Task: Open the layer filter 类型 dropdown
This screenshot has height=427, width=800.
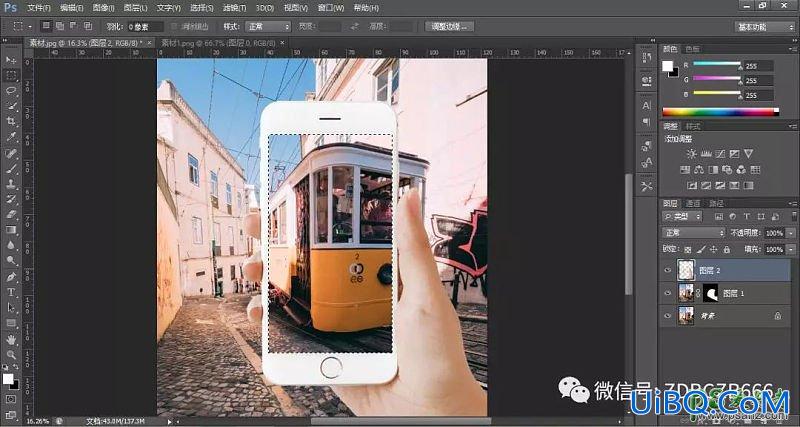Action: tap(682, 216)
